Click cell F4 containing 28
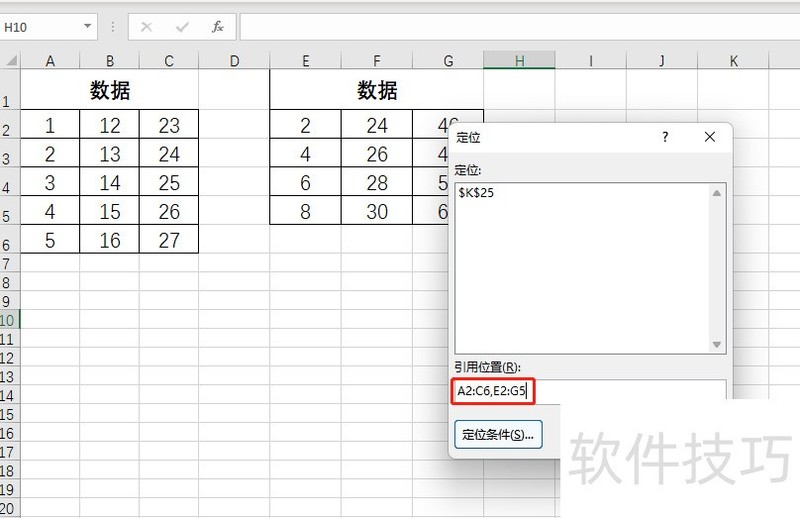The width and height of the screenshot is (800, 518). pos(377,182)
